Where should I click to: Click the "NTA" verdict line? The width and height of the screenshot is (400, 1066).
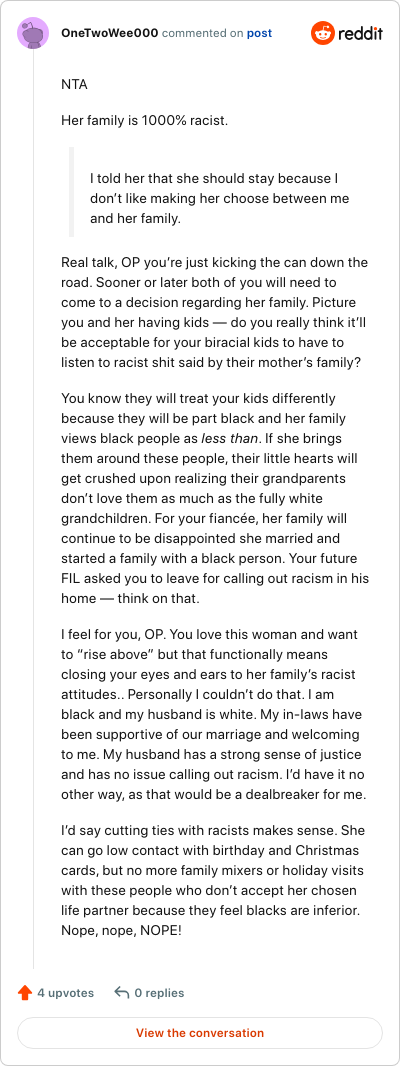pyautogui.click(x=74, y=85)
